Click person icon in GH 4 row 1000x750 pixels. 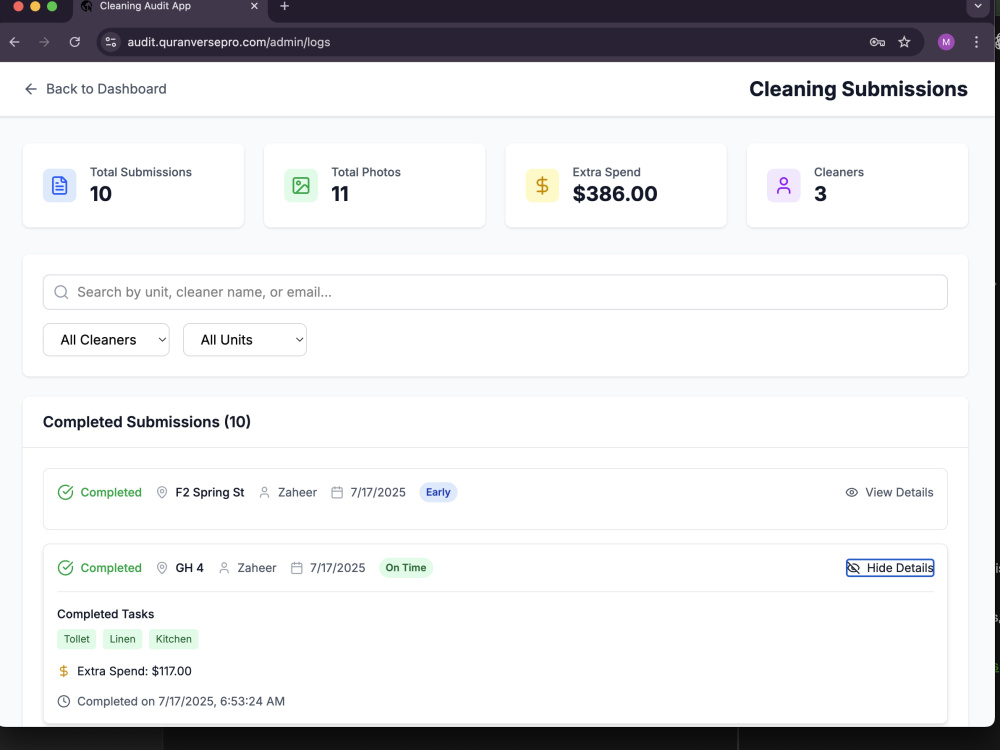pos(224,568)
